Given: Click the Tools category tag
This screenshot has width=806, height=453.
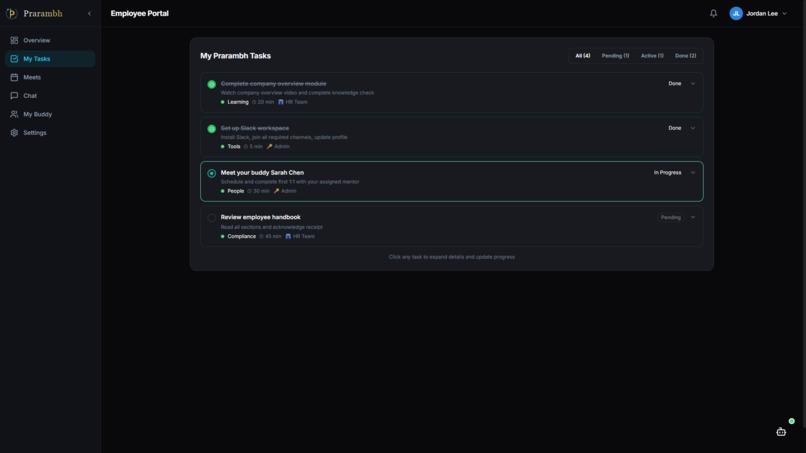Looking at the screenshot, I should (231, 147).
